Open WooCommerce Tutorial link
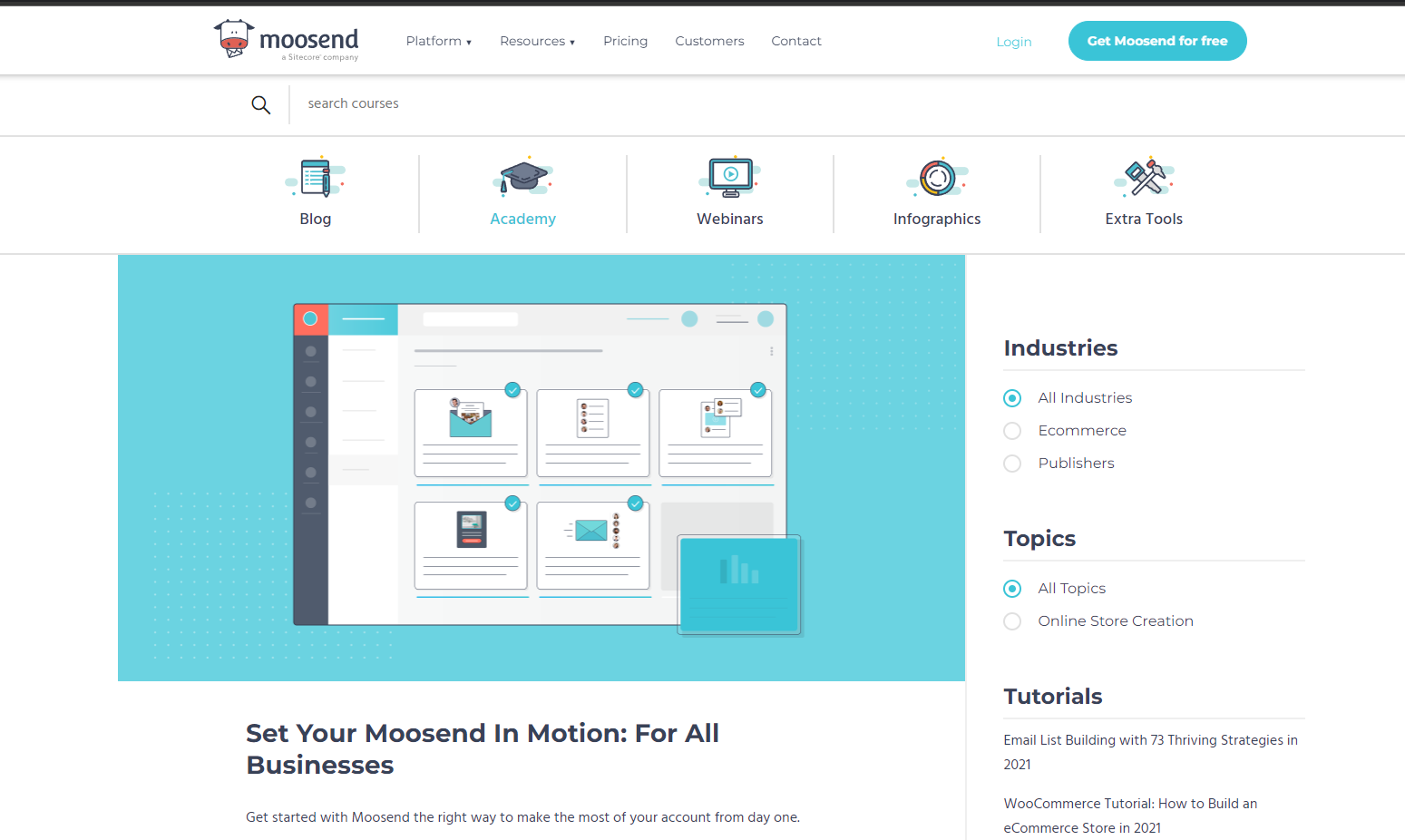Screen dimensions: 1405x840 click(1130, 816)
